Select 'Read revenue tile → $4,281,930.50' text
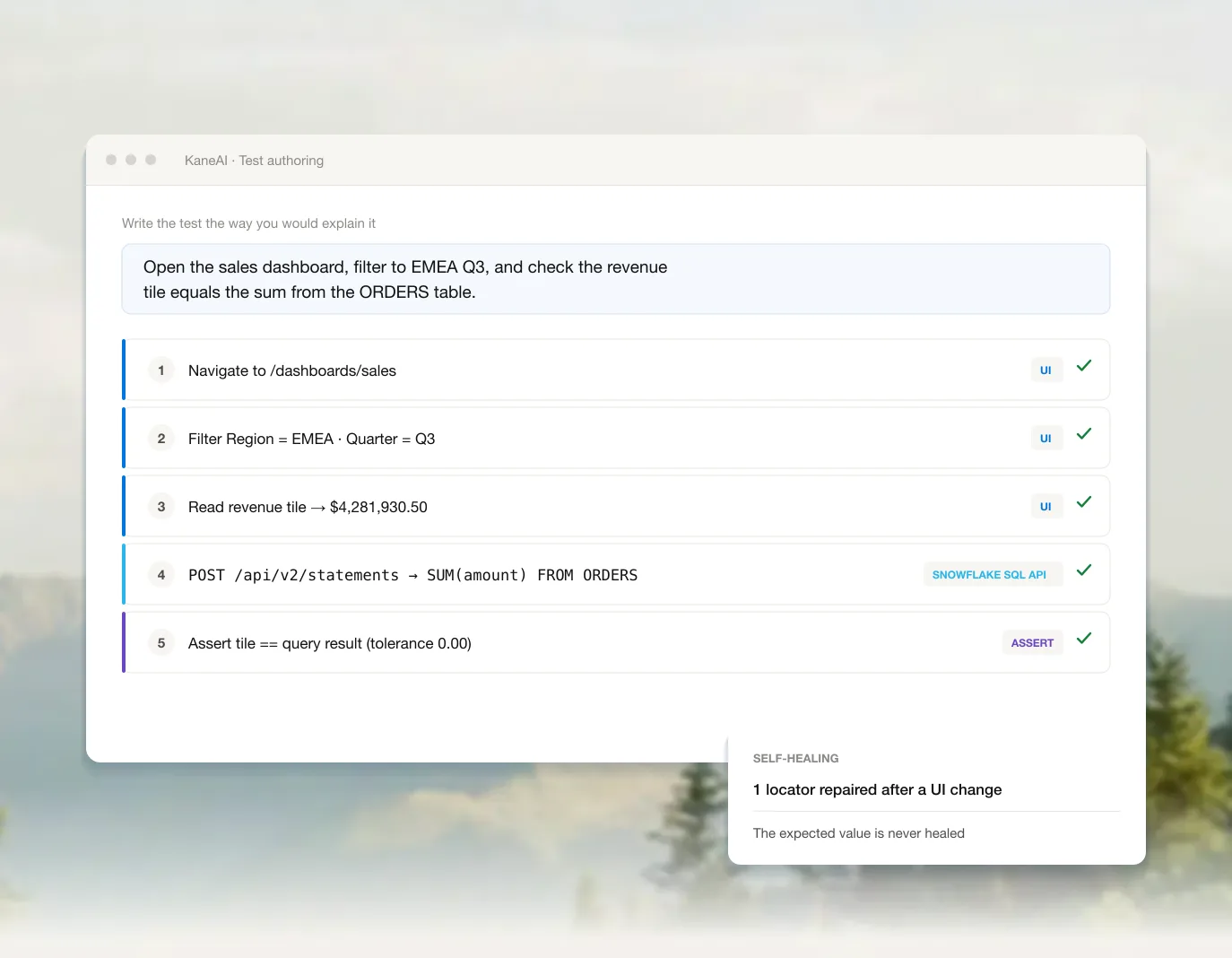The image size is (1232, 958). pyautogui.click(x=308, y=507)
